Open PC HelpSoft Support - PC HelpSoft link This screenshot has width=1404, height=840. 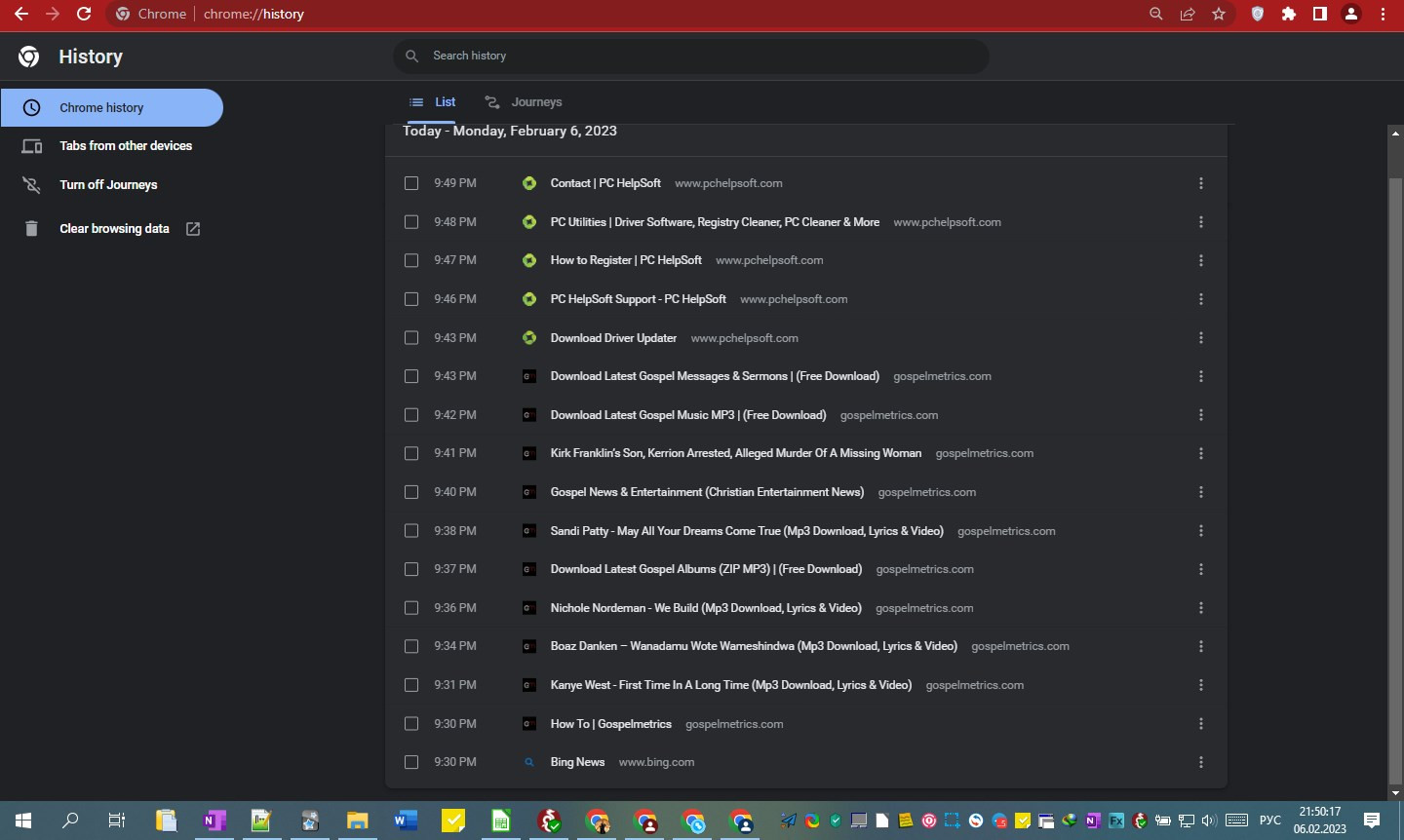[x=638, y=299]
